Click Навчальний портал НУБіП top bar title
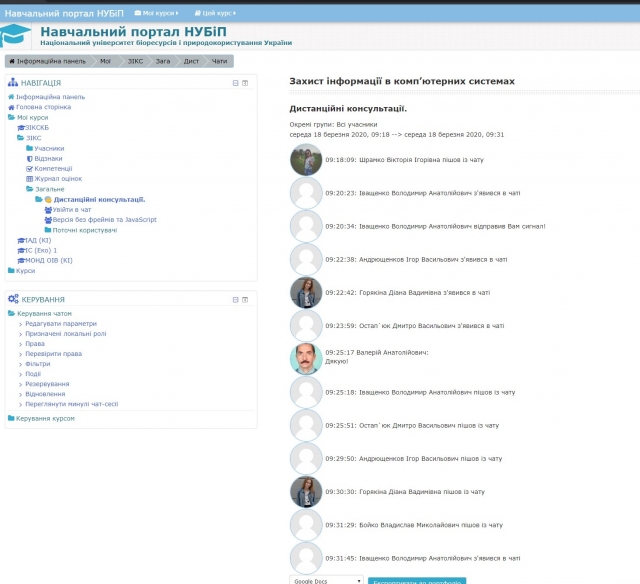 (x=64, y=13)
